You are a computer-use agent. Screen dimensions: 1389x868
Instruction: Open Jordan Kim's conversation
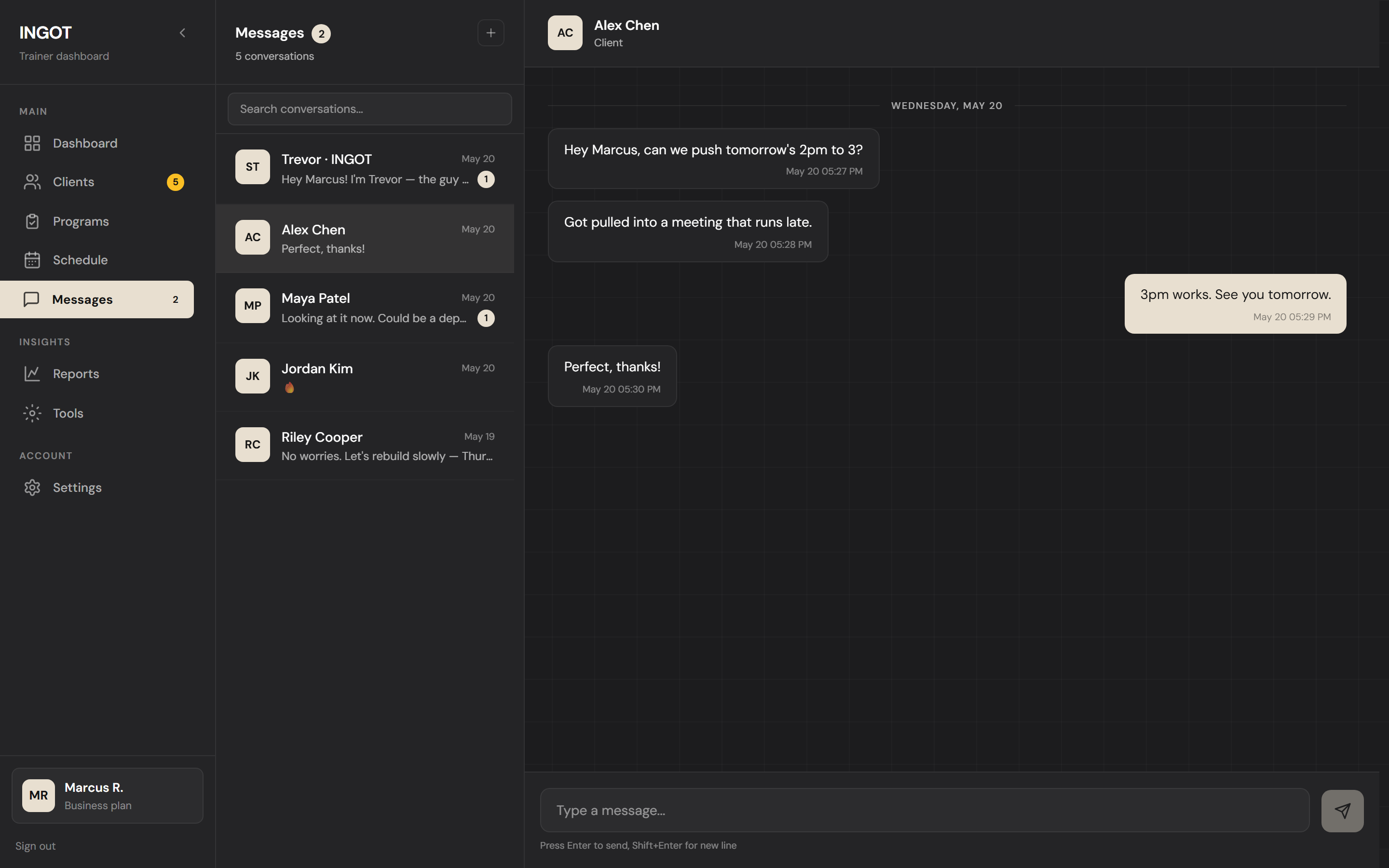click(365, 377)
